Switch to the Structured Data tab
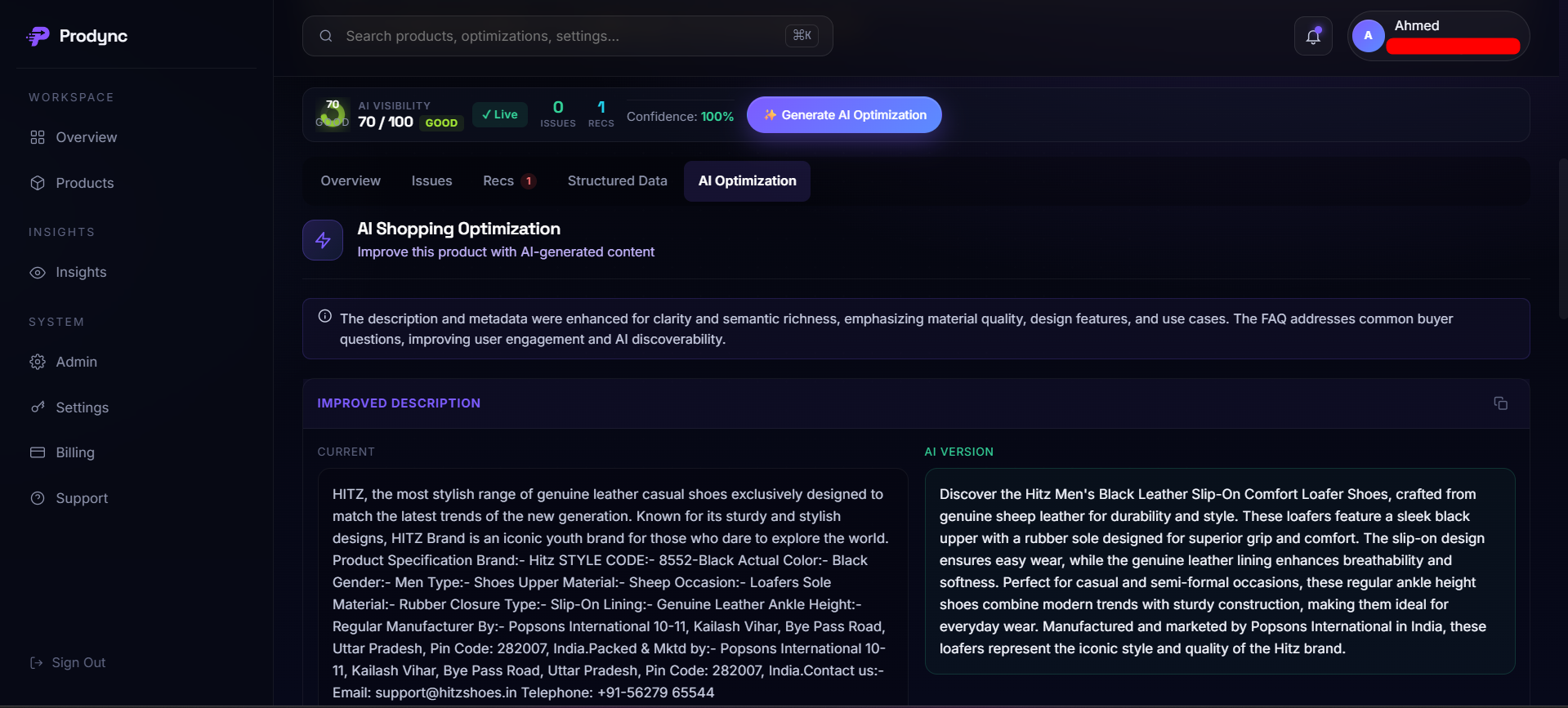The image size is (1568, 708). point(617,181)
